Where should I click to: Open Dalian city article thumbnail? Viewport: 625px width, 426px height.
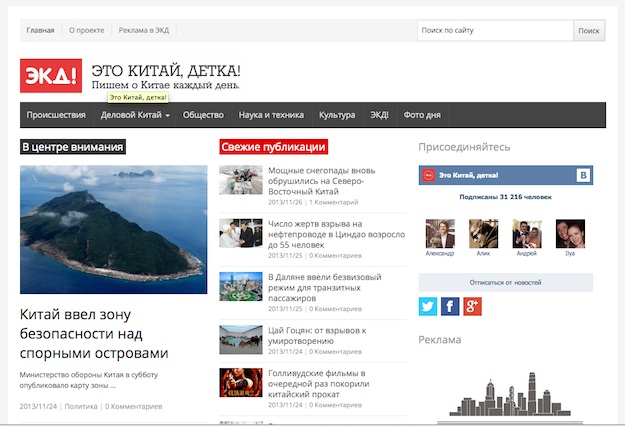(x=241, y=287)
